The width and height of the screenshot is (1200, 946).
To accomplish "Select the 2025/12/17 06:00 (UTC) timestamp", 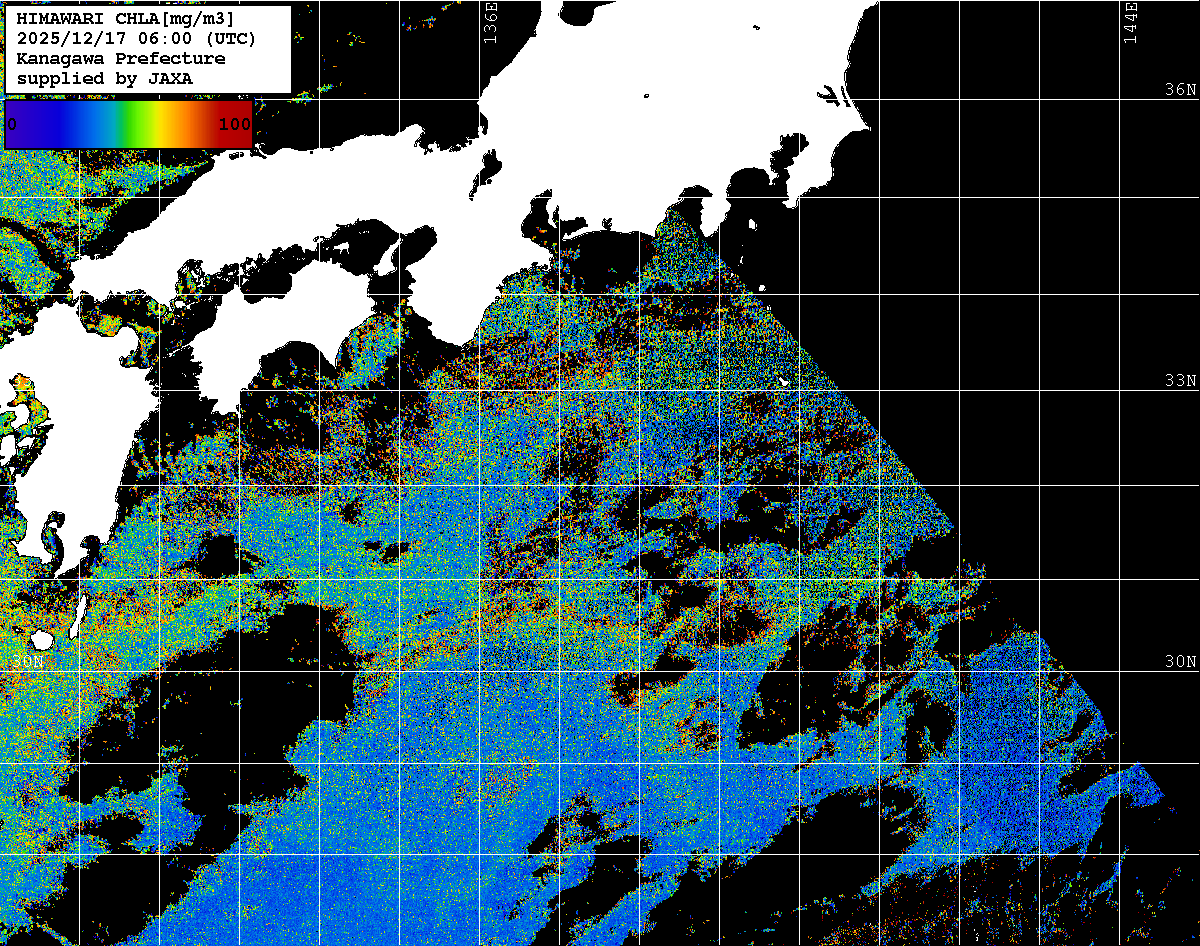I will [x=136, y=39].
